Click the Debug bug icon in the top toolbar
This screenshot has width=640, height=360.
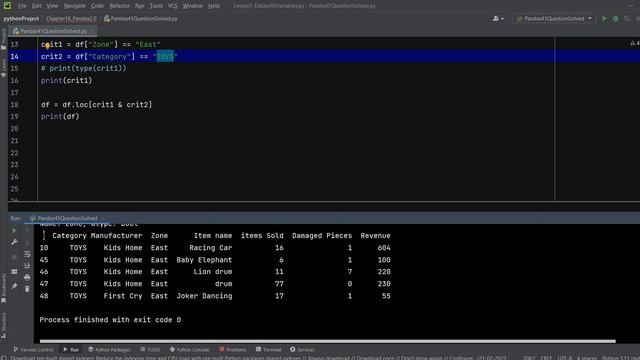616,19
